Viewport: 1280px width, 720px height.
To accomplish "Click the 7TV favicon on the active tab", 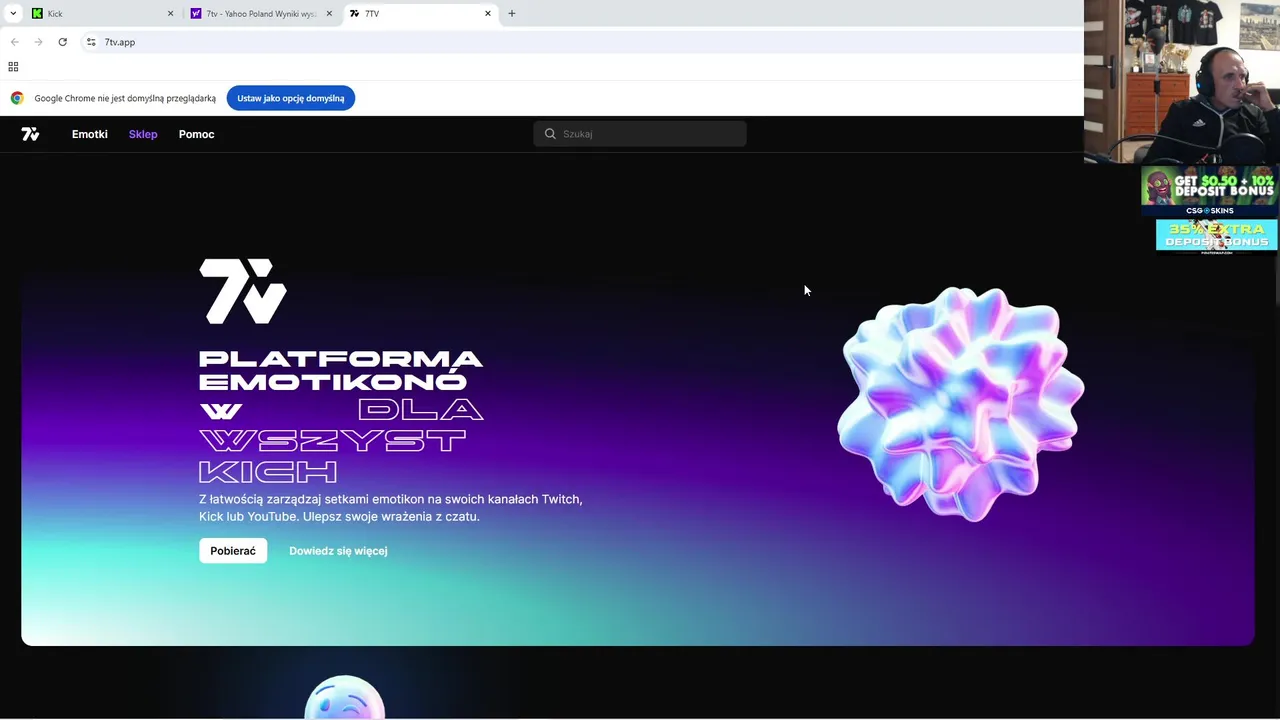I will click(354, 14).
